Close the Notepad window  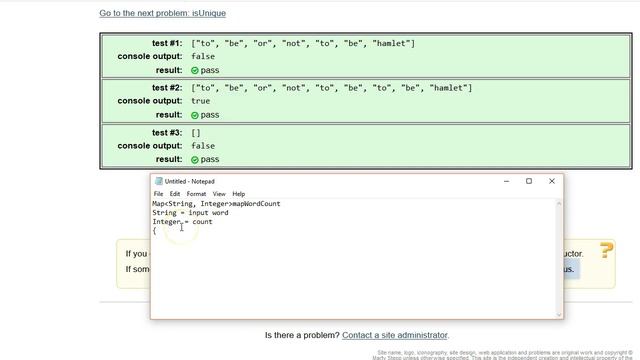pyautogui.click(x=552, y=181)
